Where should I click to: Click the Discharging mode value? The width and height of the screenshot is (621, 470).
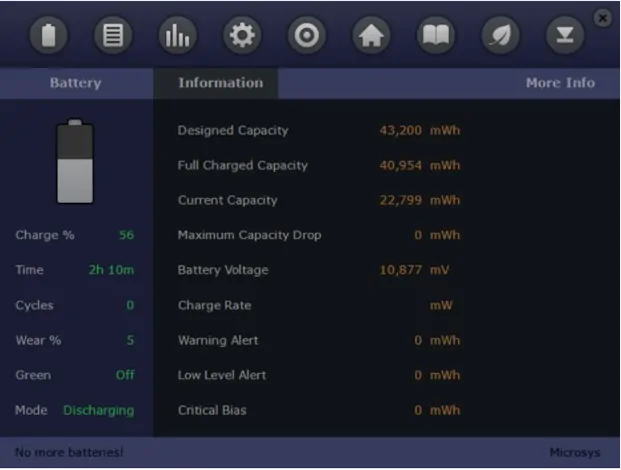coord(99,410)
